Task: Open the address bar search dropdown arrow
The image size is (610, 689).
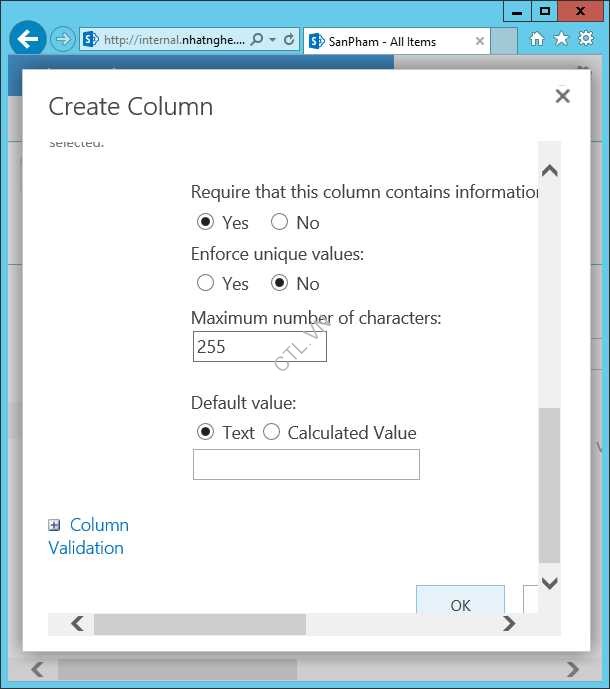Action: pos(273,40)
